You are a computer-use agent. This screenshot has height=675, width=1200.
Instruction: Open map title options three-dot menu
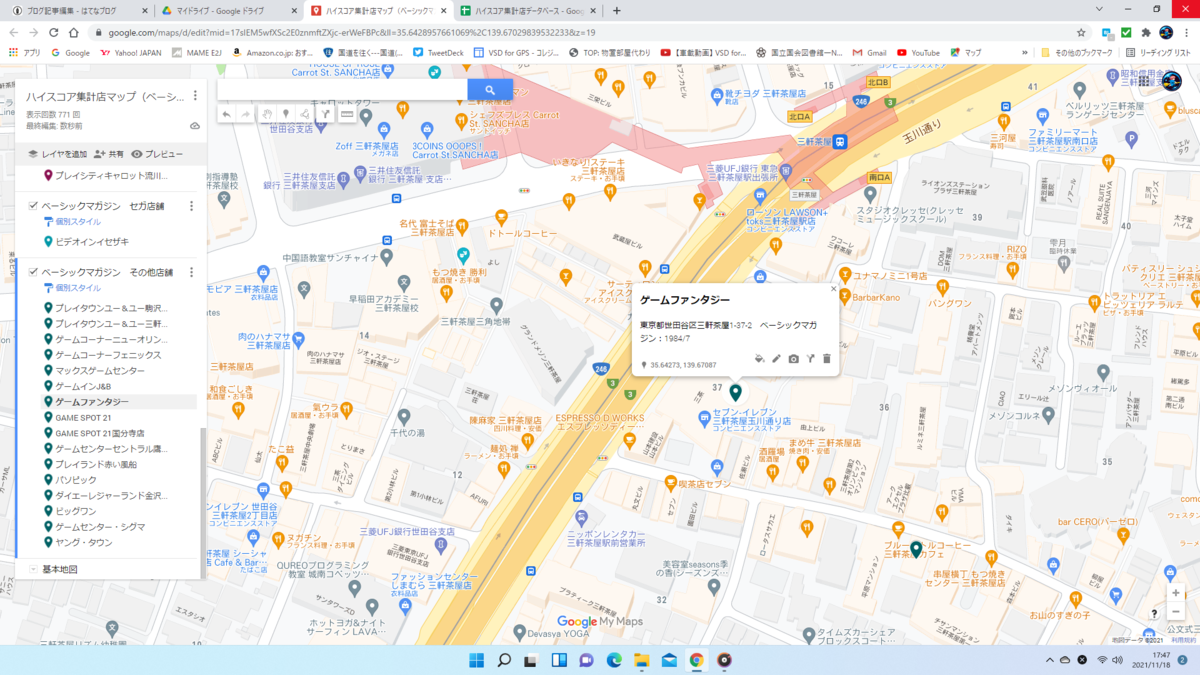(x=195, y=96)
